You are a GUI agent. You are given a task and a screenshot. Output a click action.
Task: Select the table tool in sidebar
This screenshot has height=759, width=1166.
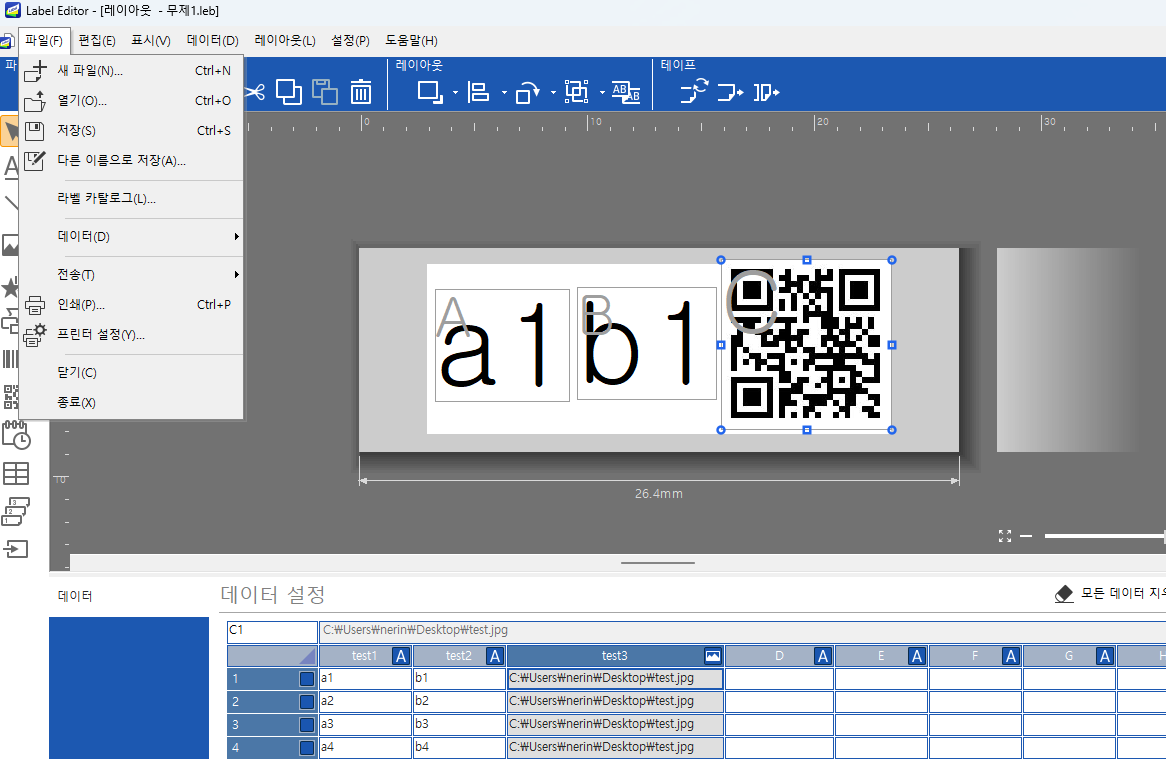pos(16,474)
